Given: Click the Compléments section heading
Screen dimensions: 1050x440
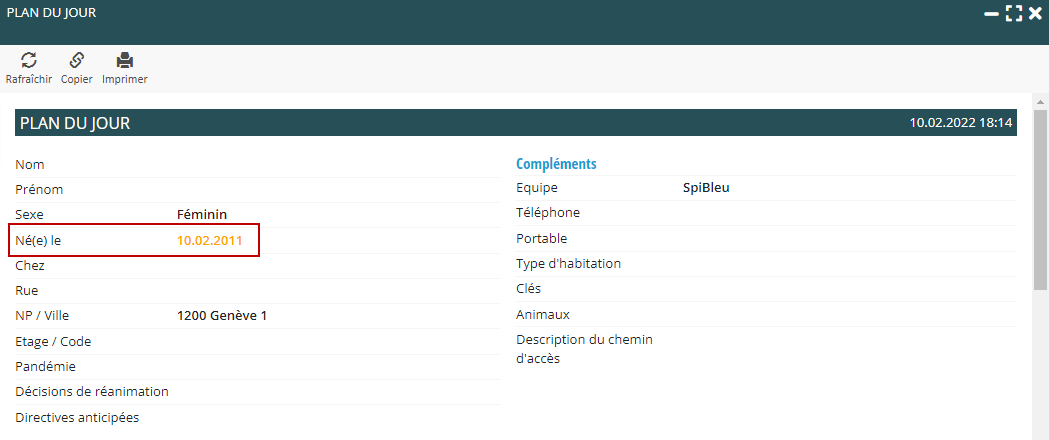Looking at the screenshot, I should [x=556, y=164].
